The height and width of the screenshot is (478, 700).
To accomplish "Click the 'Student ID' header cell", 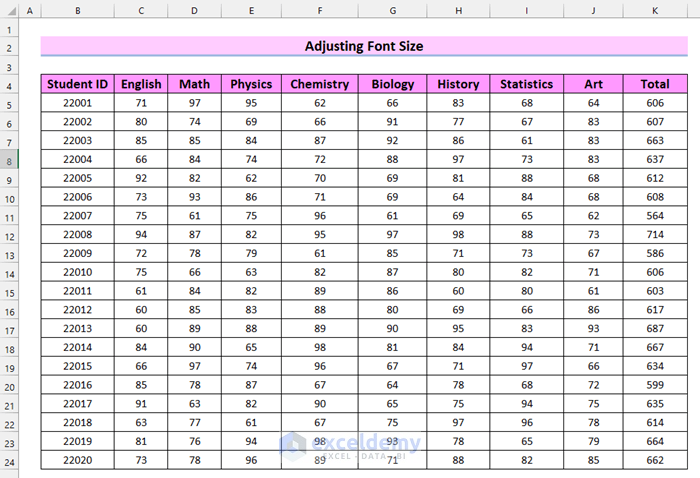I will tap(78, 84).
